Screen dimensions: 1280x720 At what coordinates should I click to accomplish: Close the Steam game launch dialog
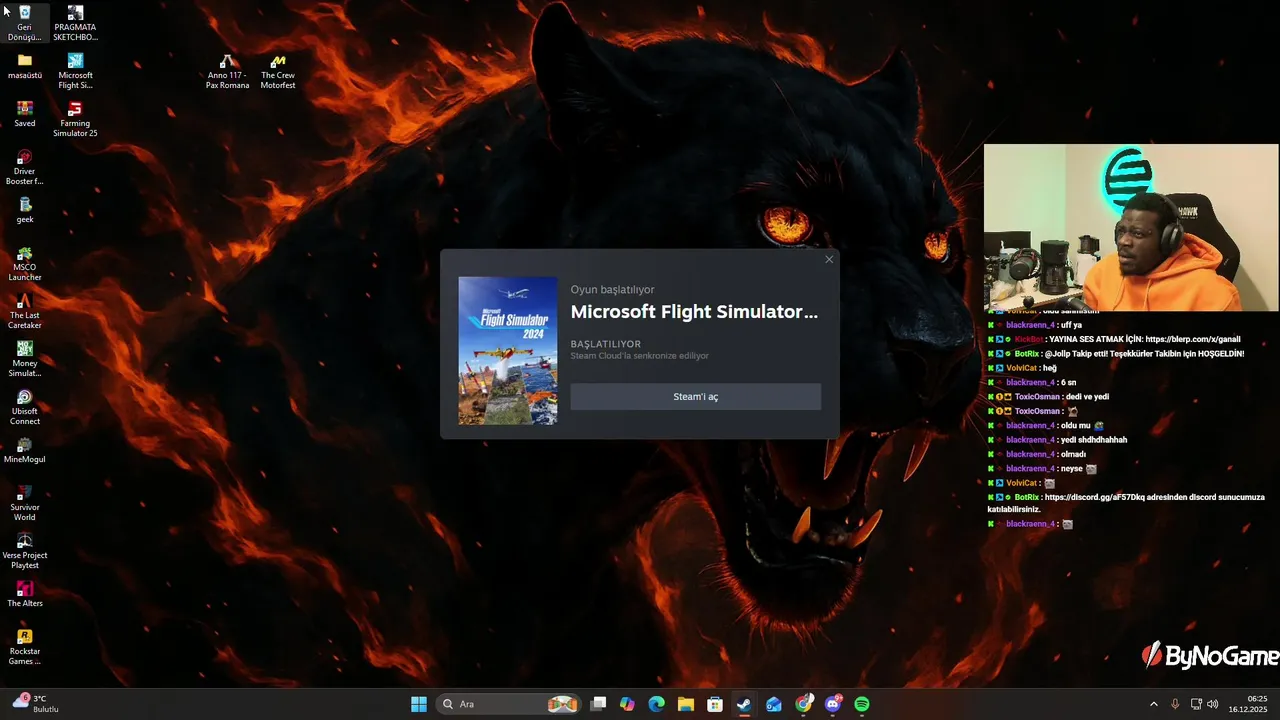(x=829, y=260)
